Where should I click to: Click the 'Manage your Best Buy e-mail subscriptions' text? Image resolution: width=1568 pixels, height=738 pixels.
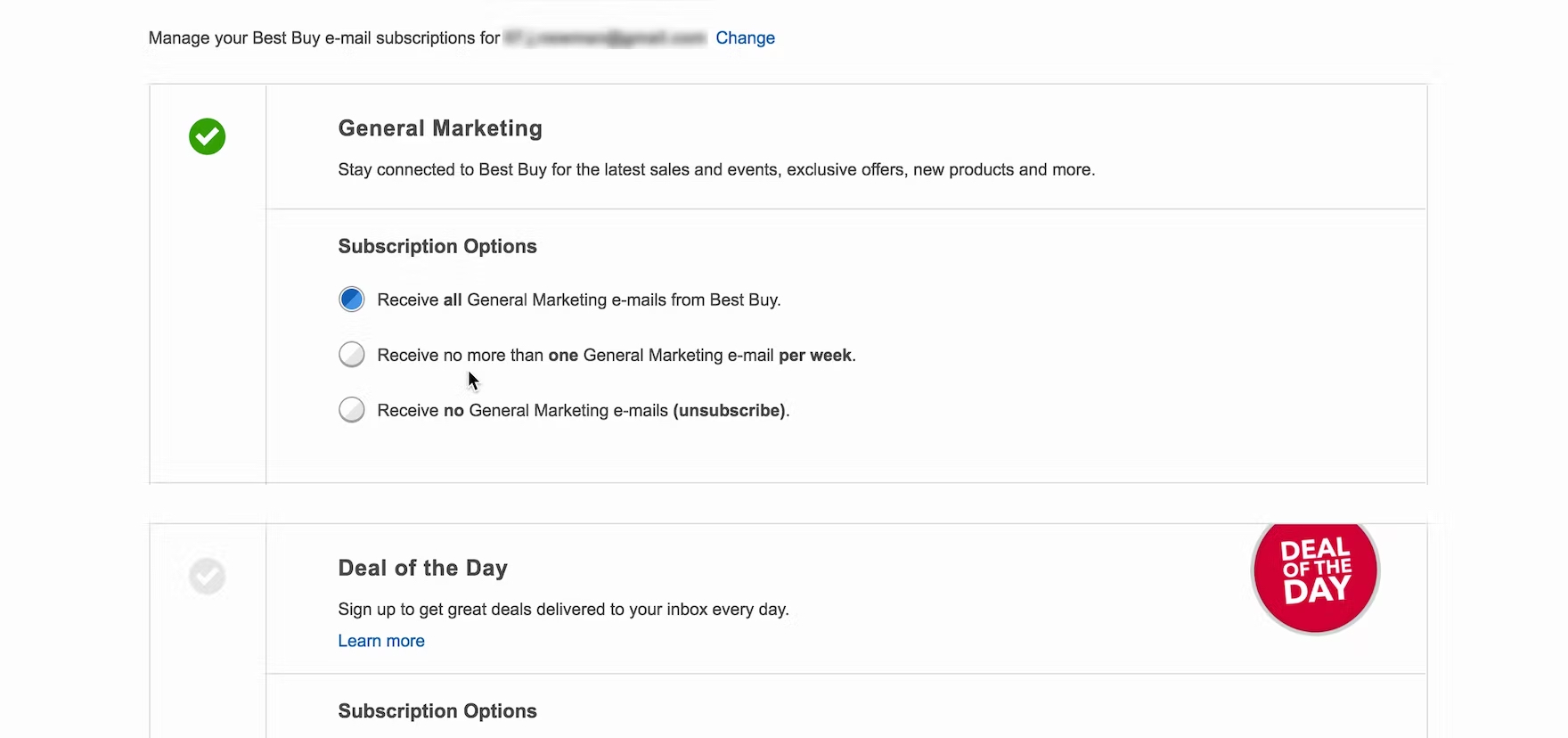(x=324, y=38)
